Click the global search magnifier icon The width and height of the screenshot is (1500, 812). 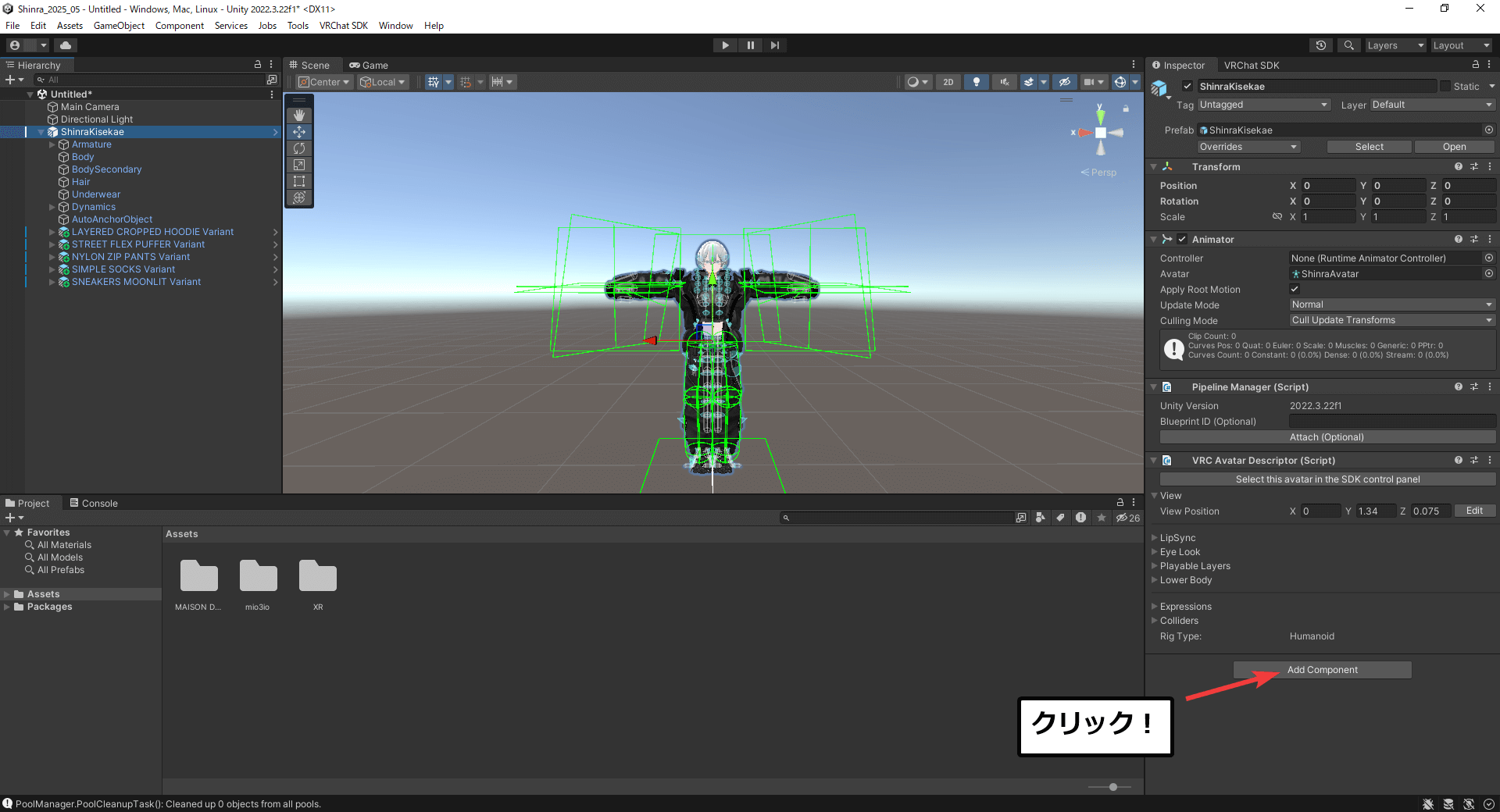coord(1348,45)
